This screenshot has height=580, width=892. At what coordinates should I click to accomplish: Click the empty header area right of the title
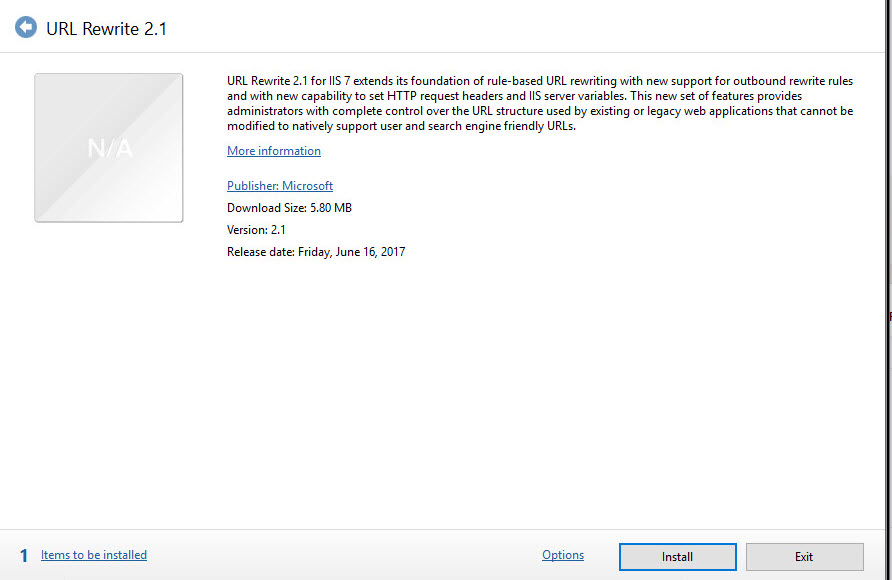click(520, 28)
